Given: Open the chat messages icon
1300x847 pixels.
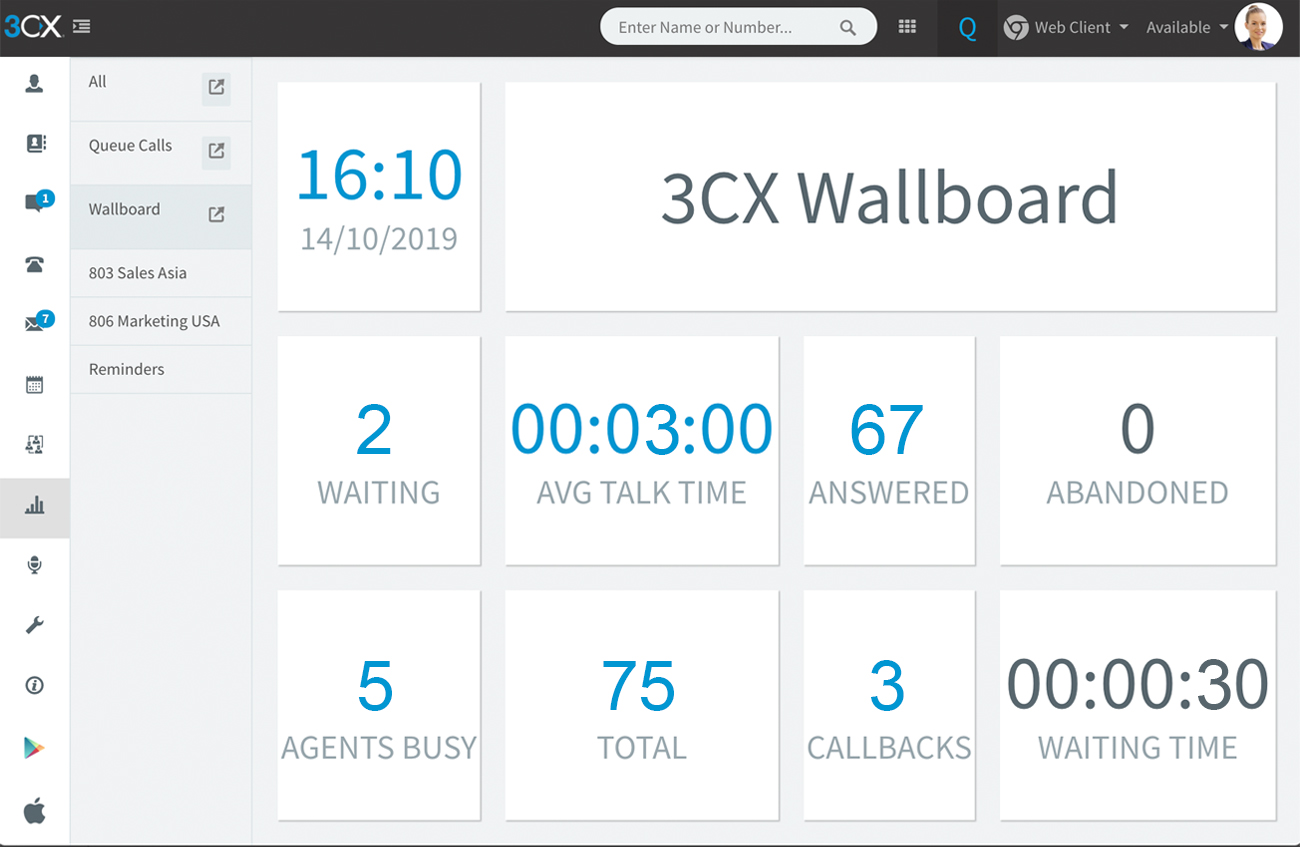Looking at the screenshot, I should point(35,204).
